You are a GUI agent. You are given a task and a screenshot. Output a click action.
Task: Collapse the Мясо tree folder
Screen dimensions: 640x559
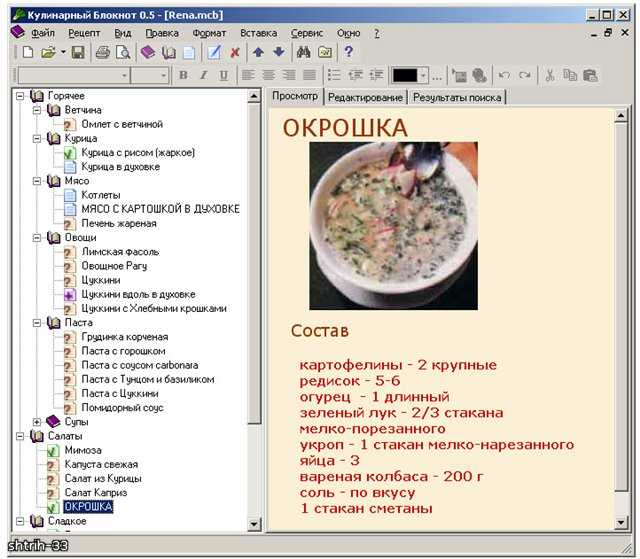37,181
